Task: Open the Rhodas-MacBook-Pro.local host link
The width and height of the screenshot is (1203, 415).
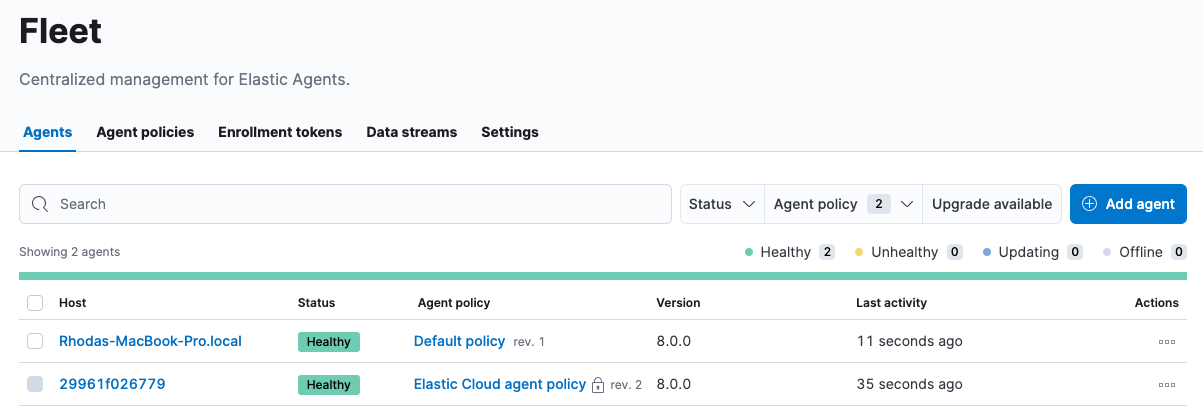Action: click(x=150, y=341)
